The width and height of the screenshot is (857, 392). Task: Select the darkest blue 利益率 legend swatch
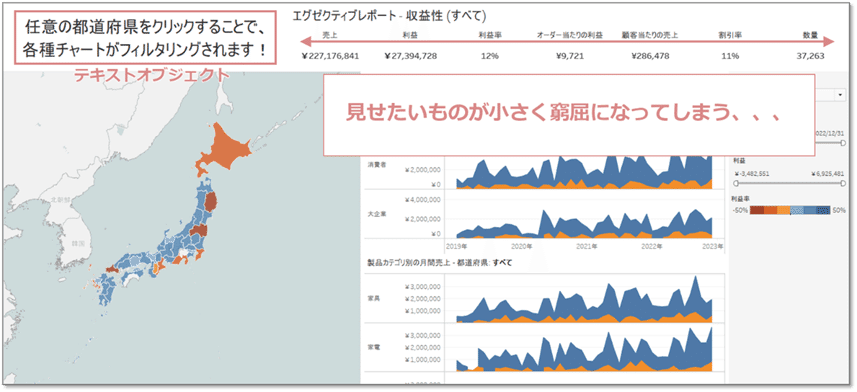pos(824,210)
